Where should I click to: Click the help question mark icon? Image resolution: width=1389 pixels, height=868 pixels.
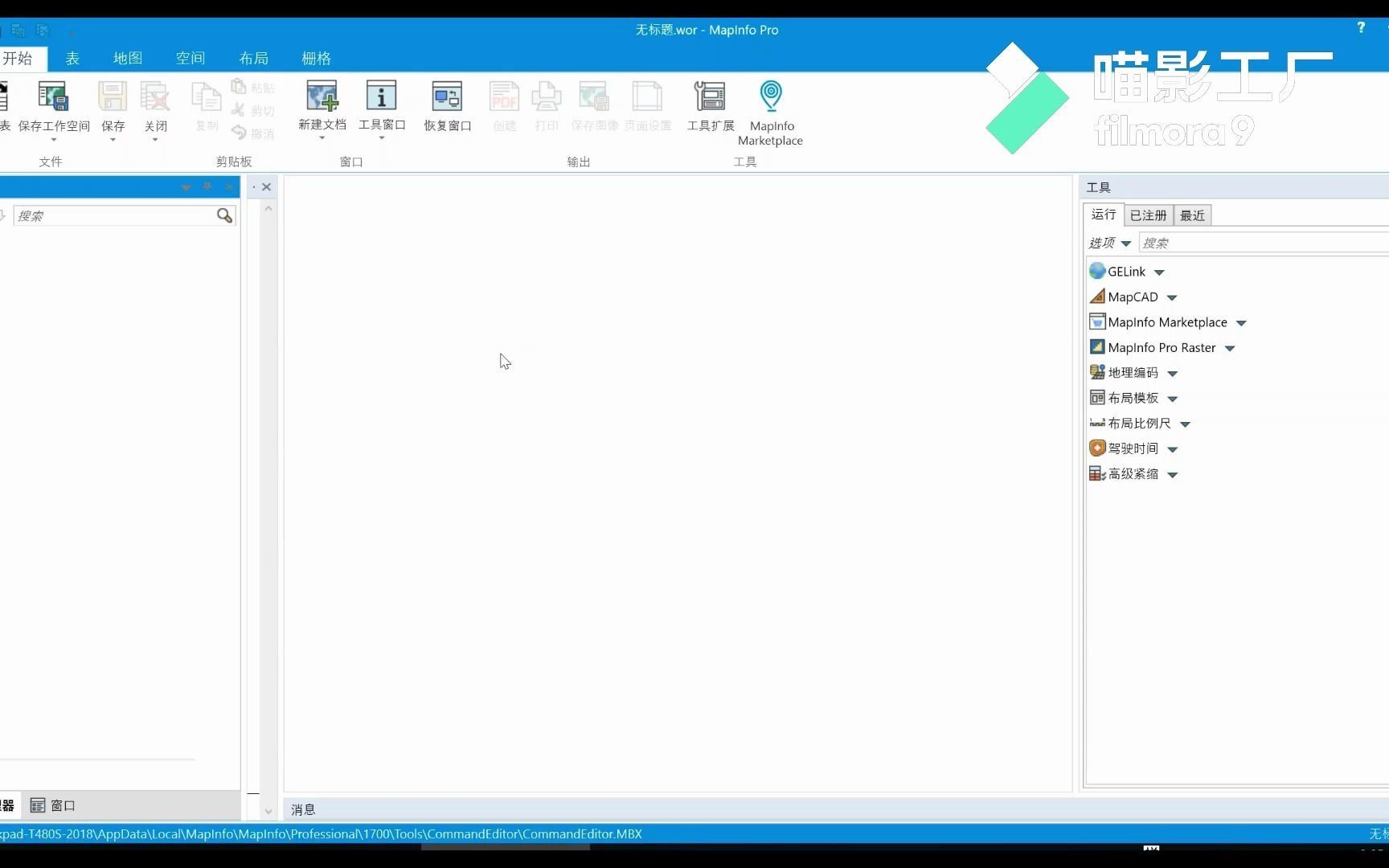1361,27
